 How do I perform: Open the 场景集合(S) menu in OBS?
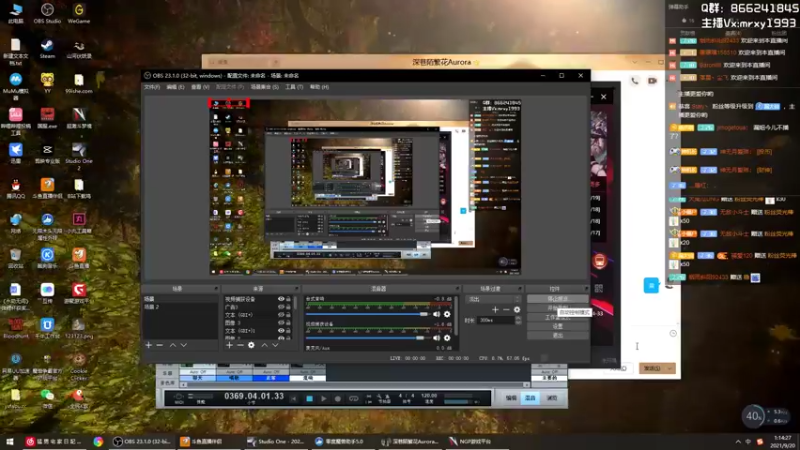264,87
